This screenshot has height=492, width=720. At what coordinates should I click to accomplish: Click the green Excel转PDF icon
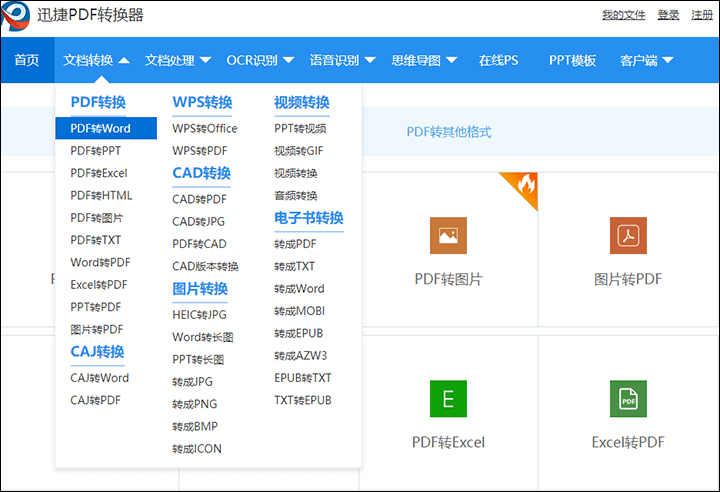point(628,399)
